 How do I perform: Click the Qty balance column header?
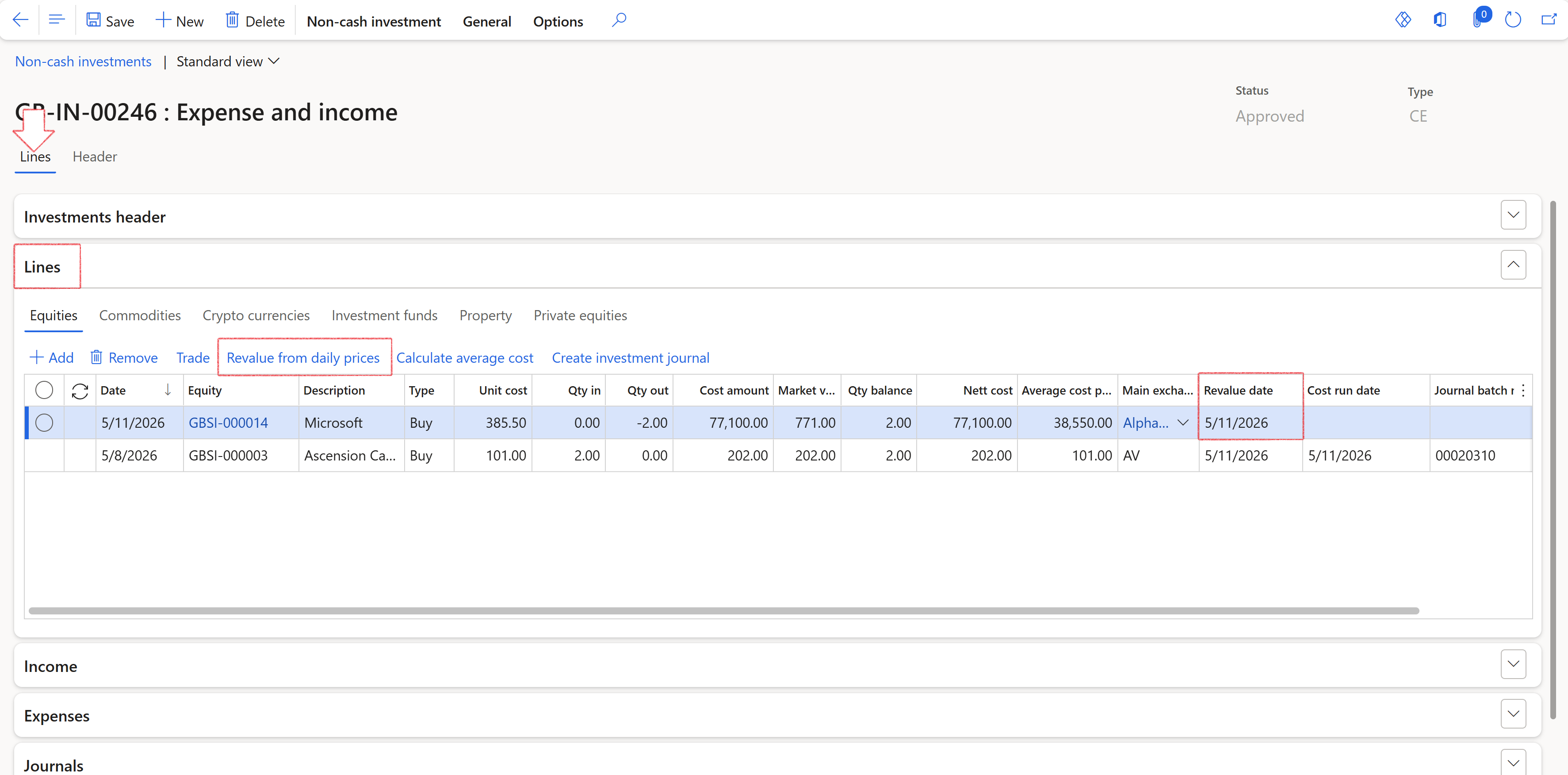(878, 390)
